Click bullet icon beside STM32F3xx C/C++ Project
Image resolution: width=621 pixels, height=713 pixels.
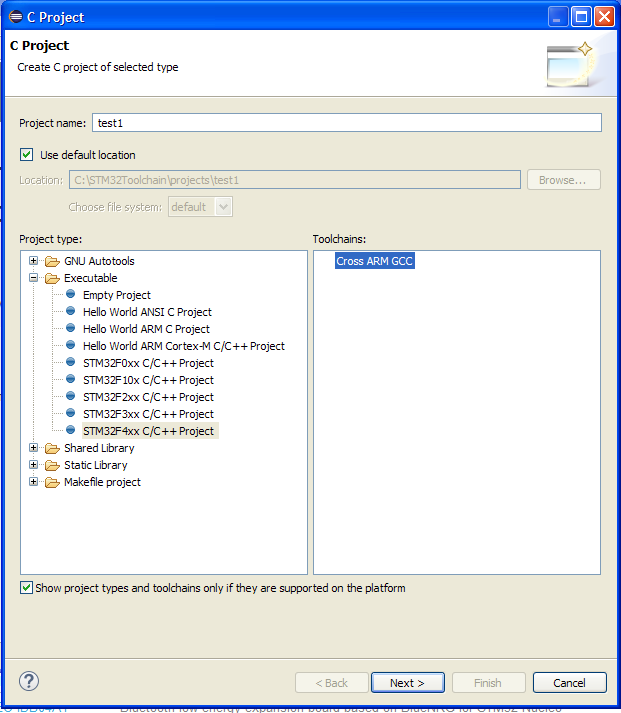pyautogui.click(x=70, y=413)
